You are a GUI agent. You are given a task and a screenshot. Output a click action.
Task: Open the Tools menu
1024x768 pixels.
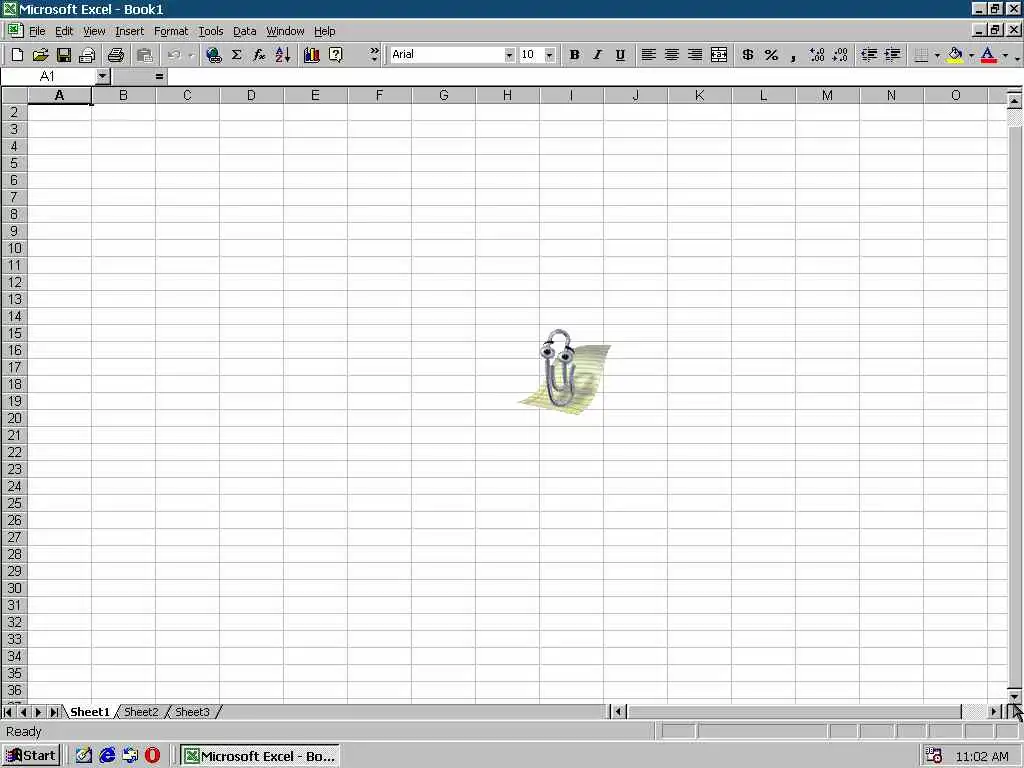click(x=210, y=31)
